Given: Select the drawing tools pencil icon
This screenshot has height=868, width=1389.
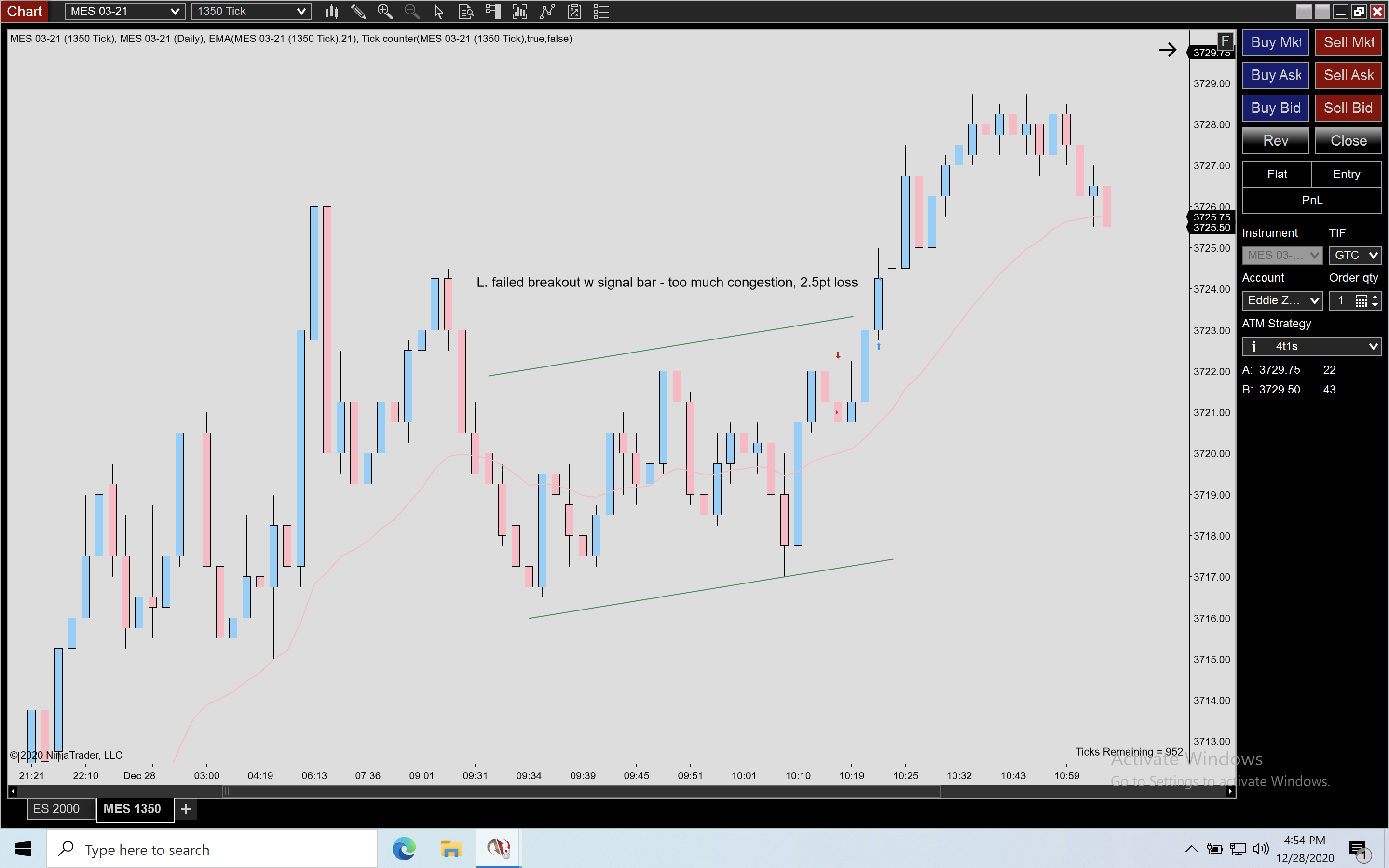Looking at the screenshot, I should [x=358, y=12].
